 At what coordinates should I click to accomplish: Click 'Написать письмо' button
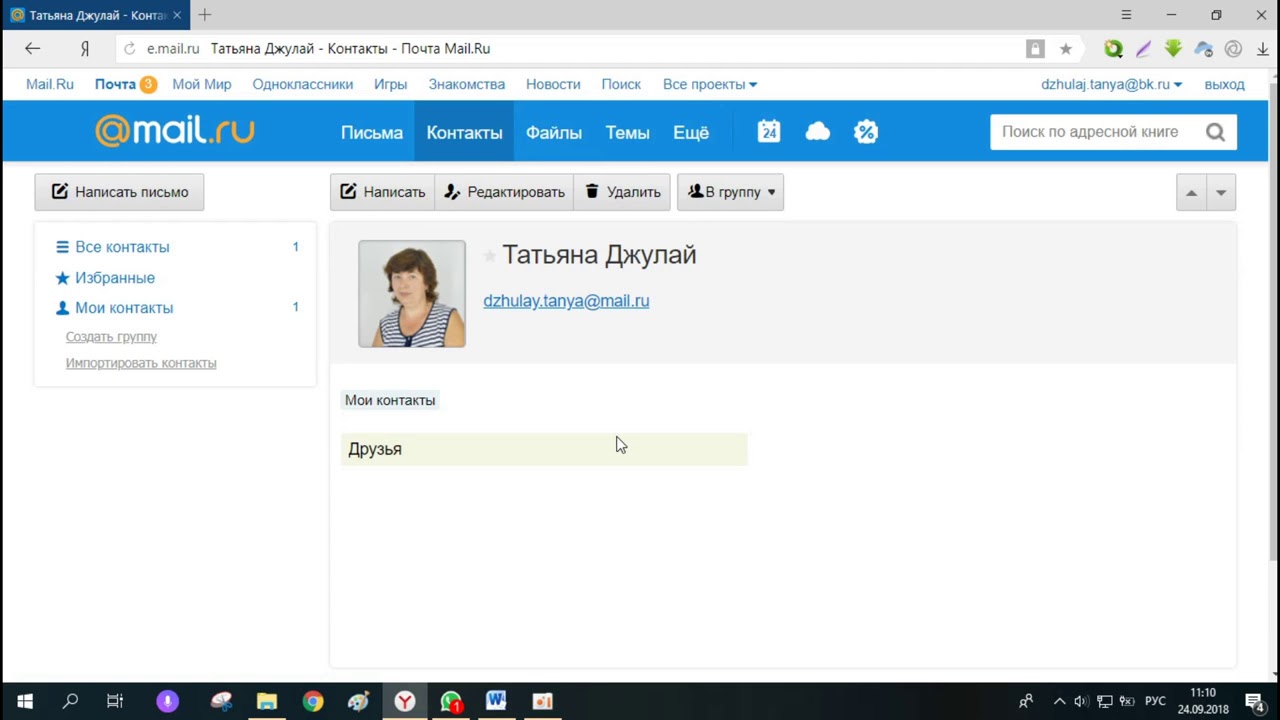119,192
